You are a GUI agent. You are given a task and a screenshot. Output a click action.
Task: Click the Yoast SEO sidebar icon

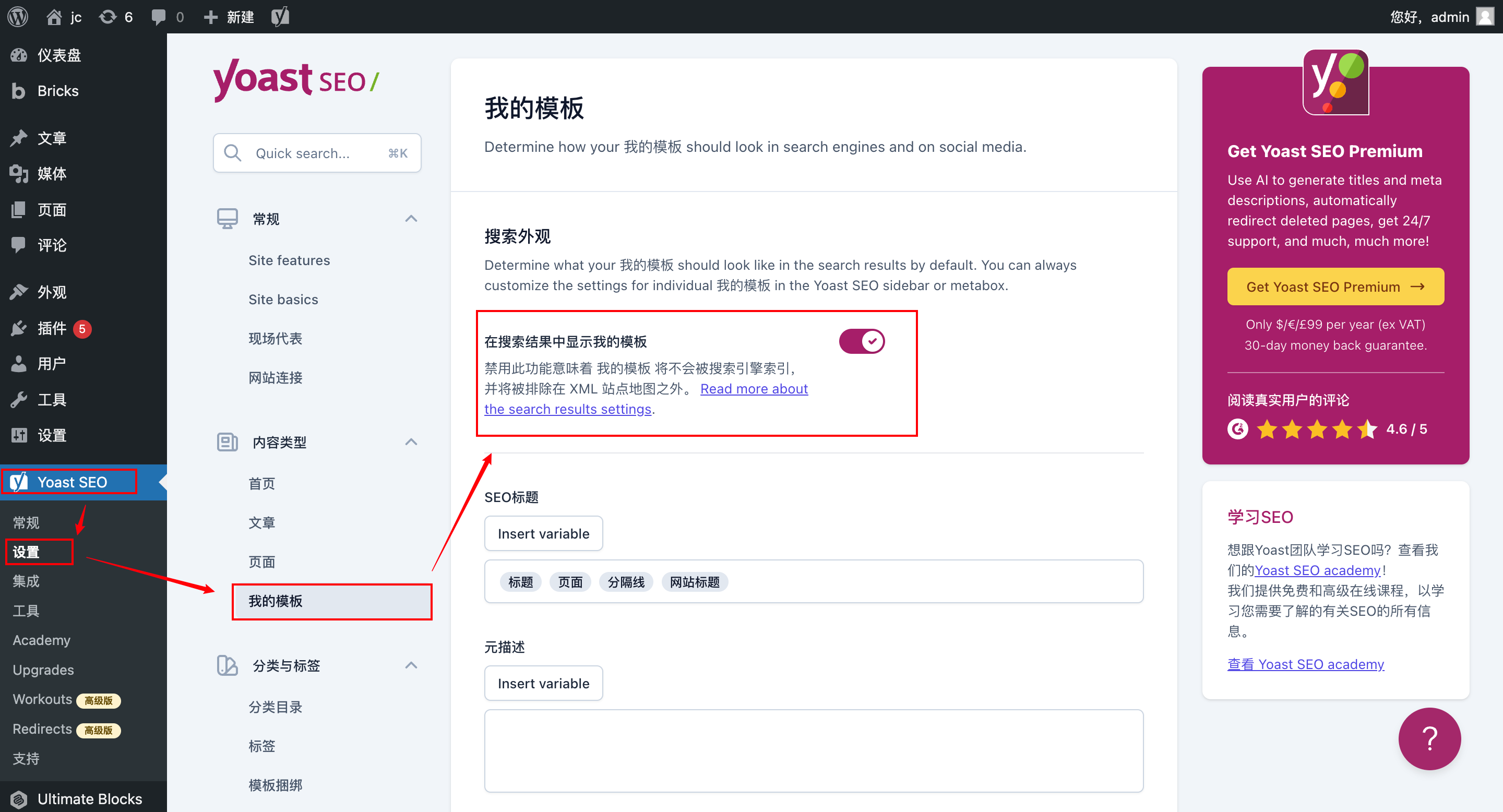[x=19, y=482]
